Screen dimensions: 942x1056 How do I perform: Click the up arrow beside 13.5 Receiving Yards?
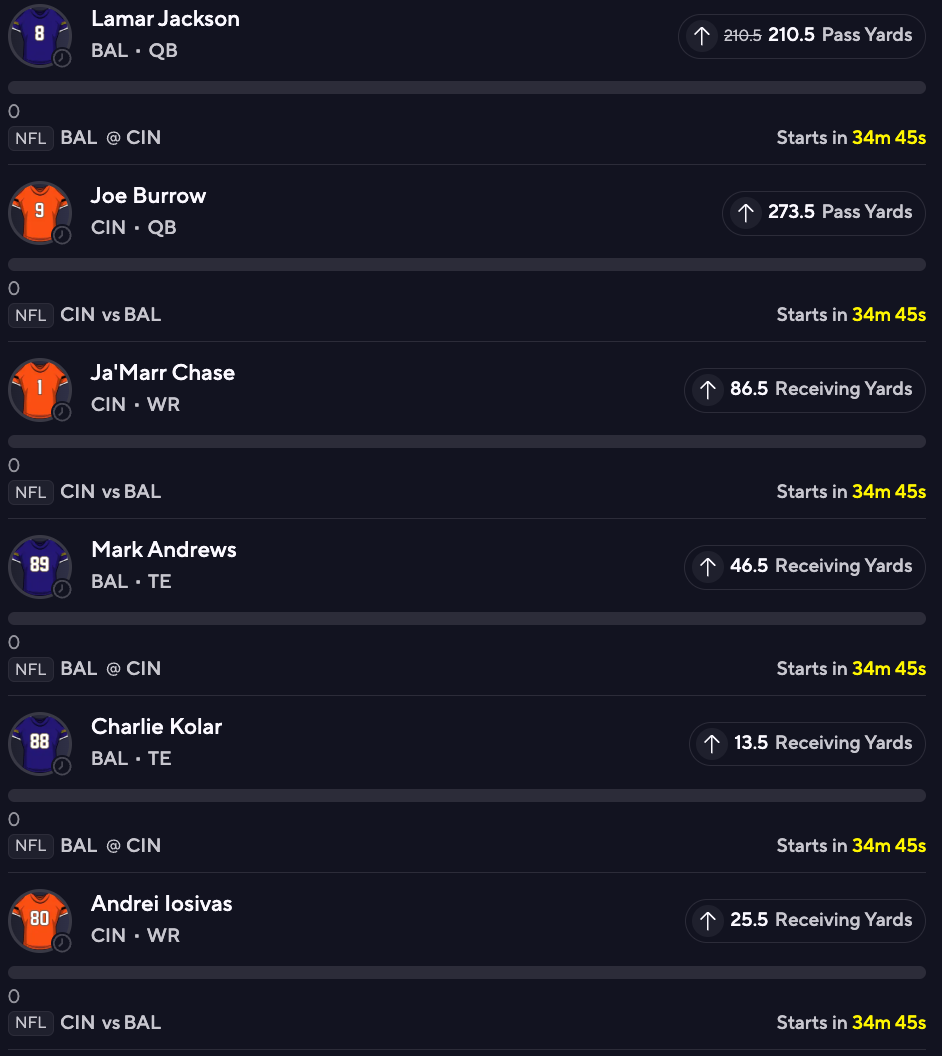click(x=712, y=744)
